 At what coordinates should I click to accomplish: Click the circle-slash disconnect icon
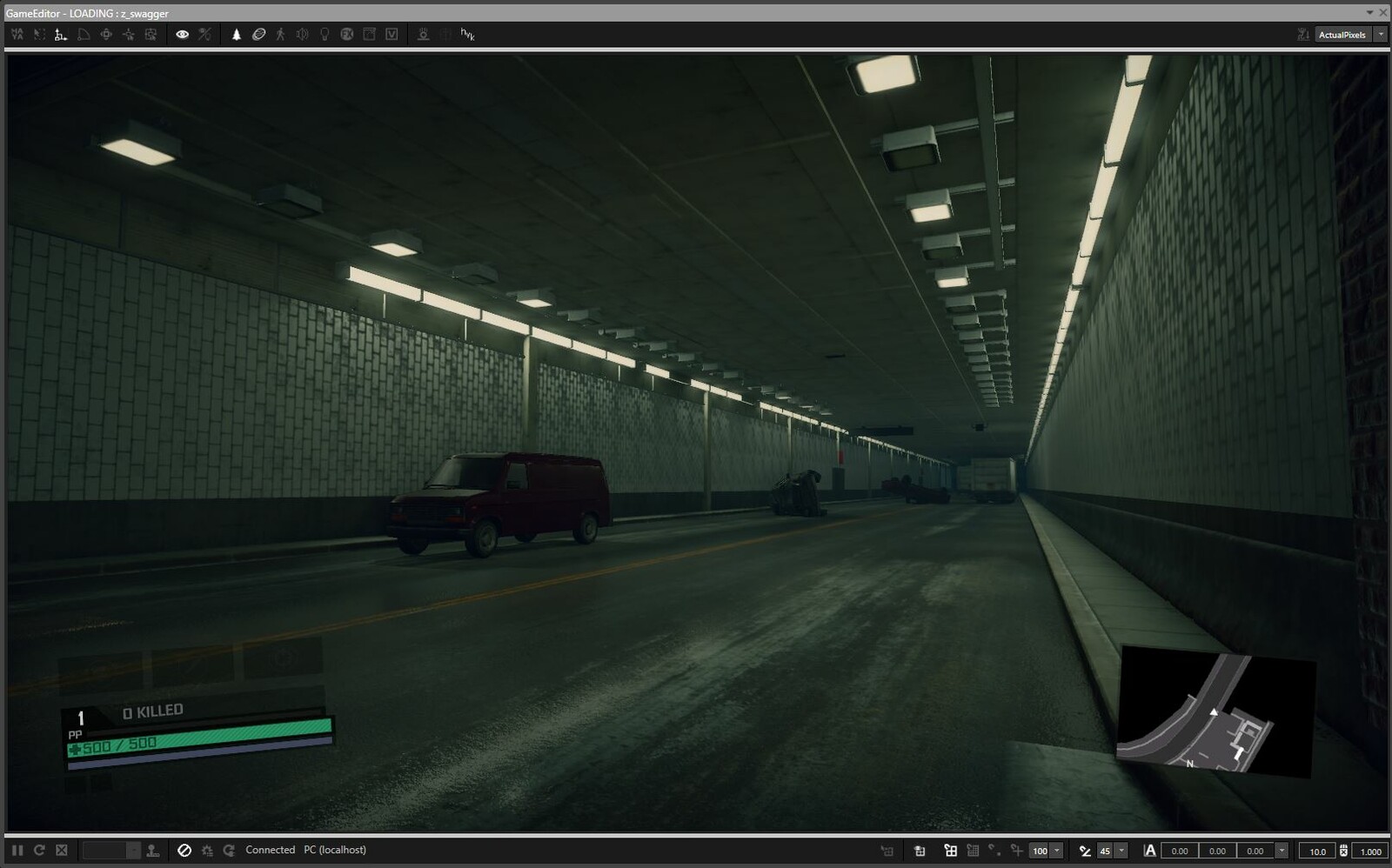pyautogui.click(x=184, y=851)
